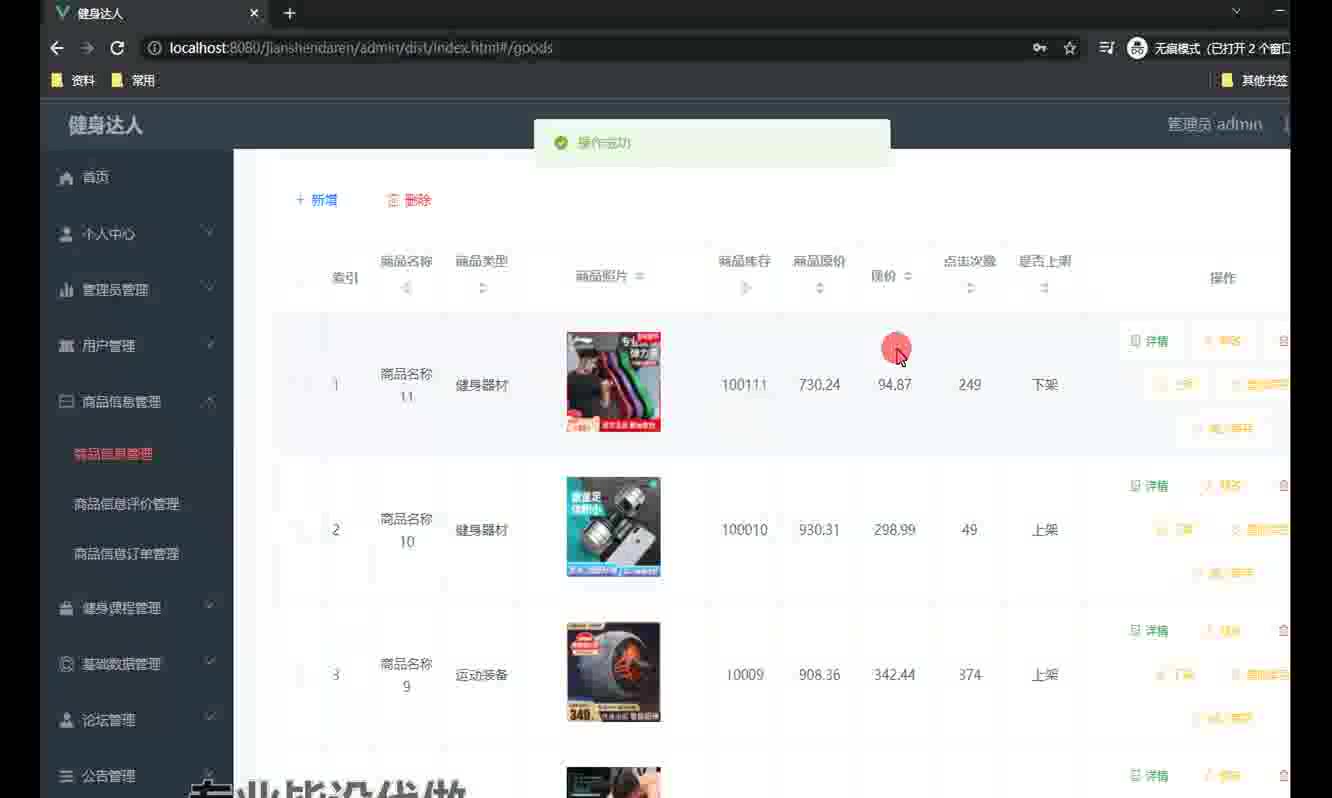
Task: Collapse the 商品信息管理 parent menu
Action: (x=136, y=401)
